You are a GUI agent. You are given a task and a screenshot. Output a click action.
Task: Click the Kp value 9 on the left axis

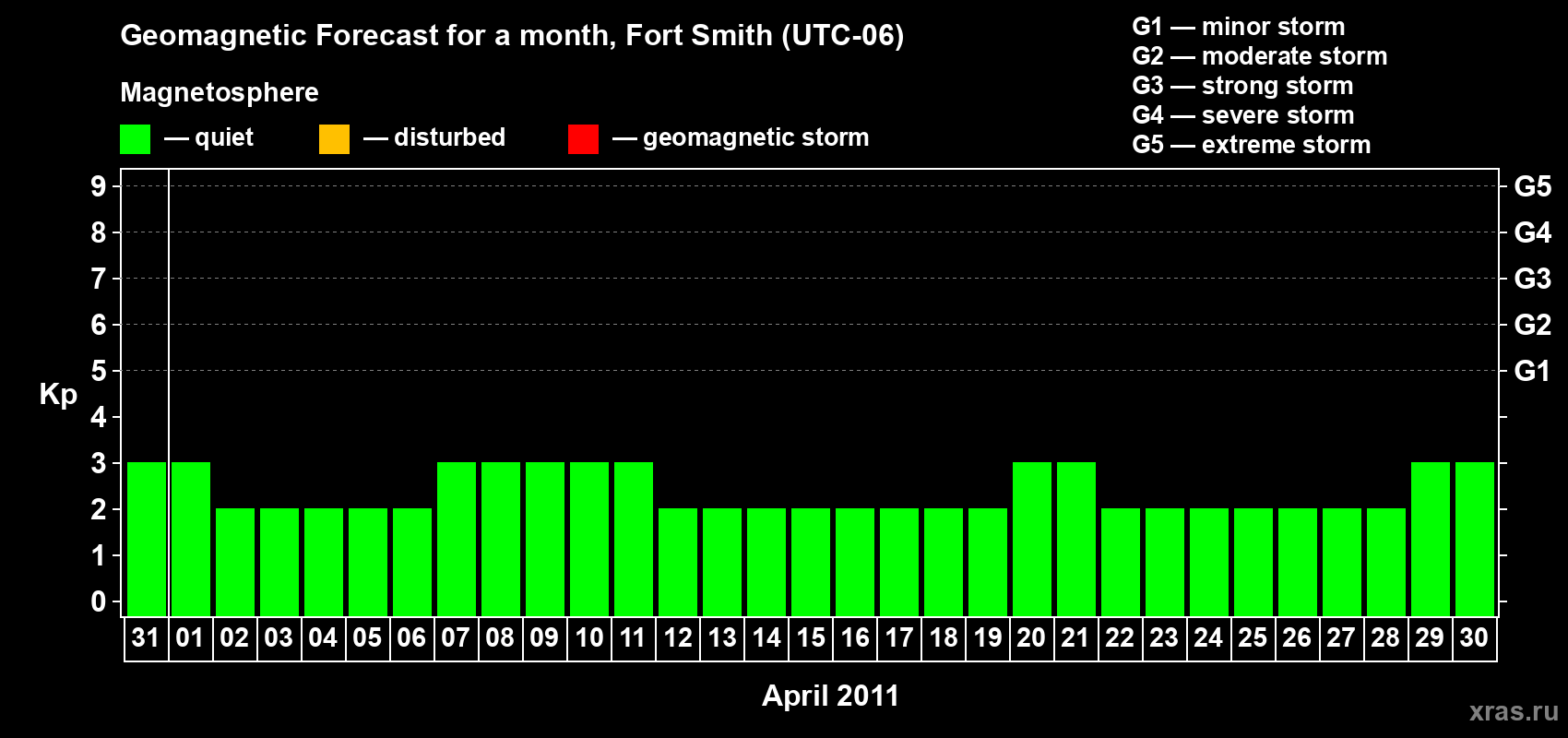point(99,186)
